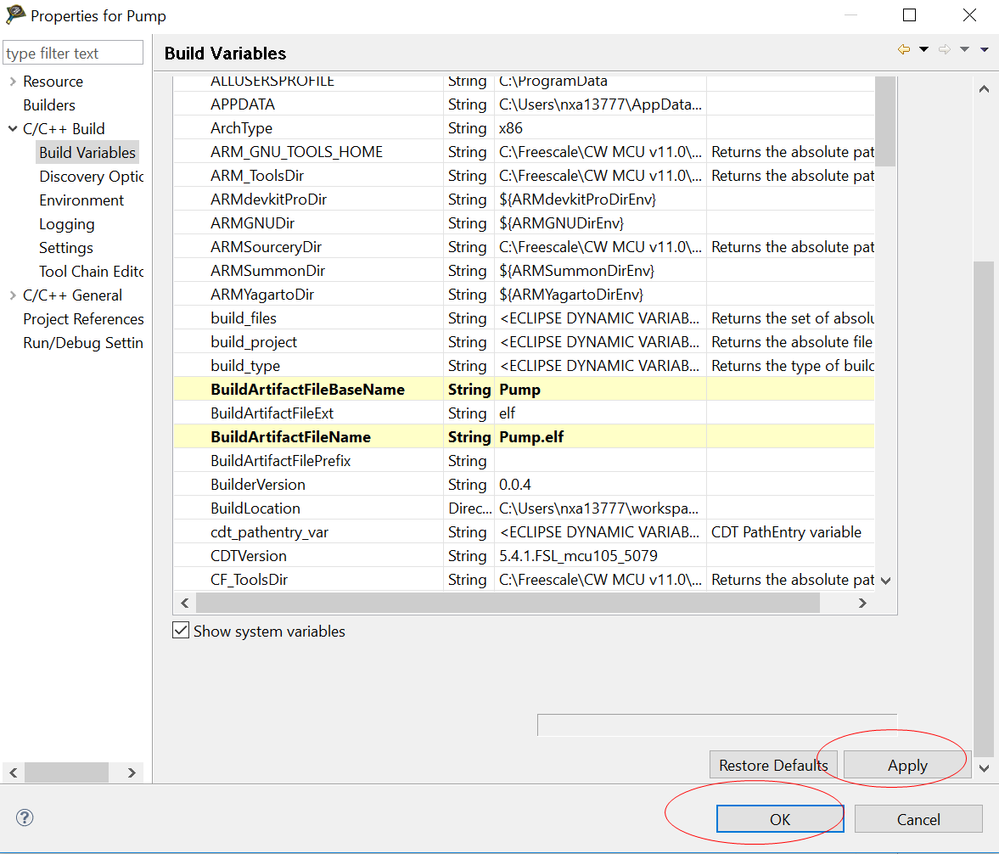The width and height of the screenshot is (999, 854).
Task: Click the page vertical scrollbar down arrow
Action: point(984,768)
